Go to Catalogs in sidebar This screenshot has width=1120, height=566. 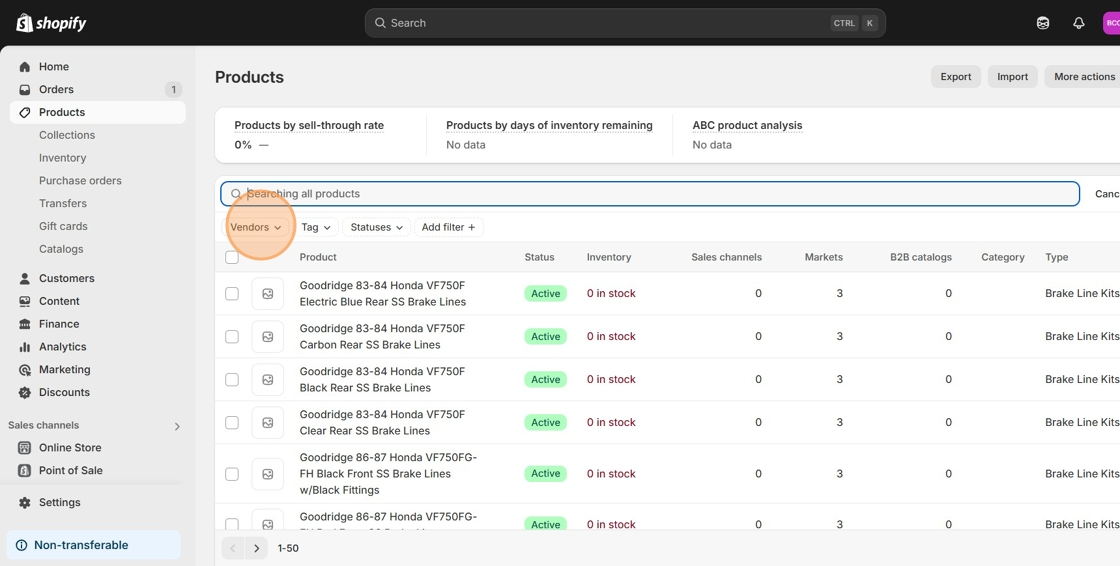click(x=61, y=249)
